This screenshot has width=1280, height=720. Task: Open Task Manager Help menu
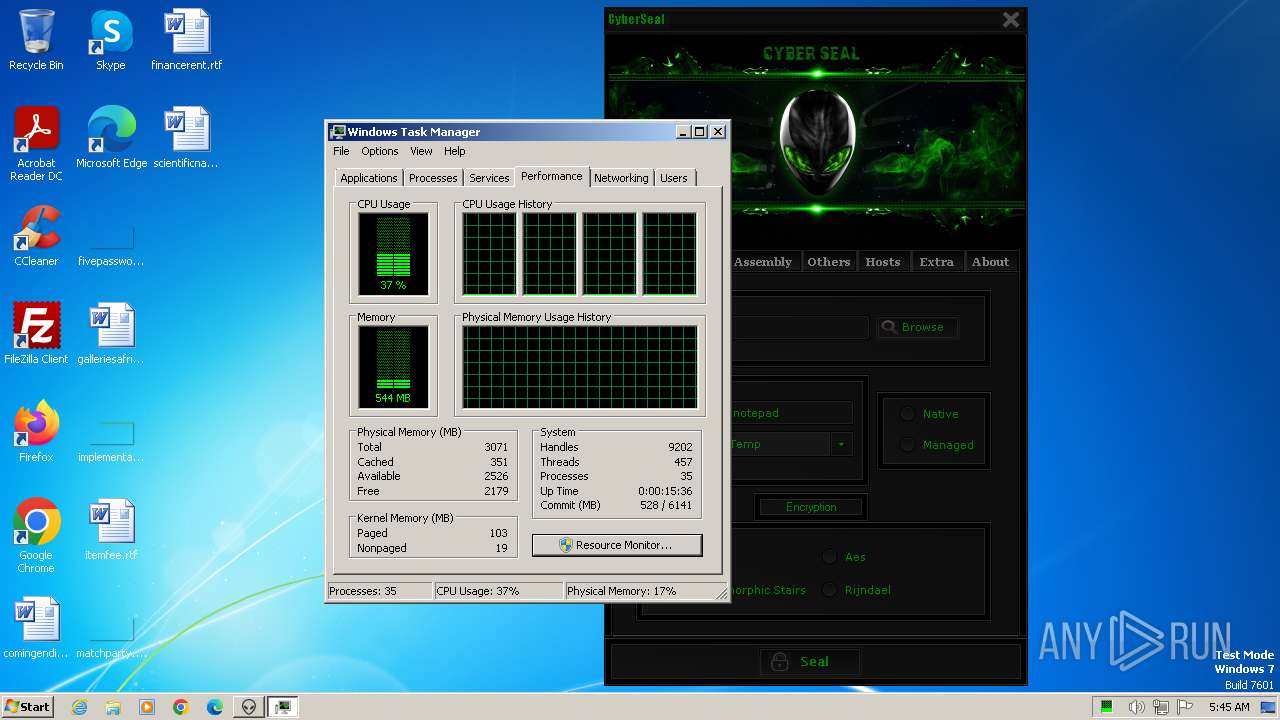click(x=455, y=151)
